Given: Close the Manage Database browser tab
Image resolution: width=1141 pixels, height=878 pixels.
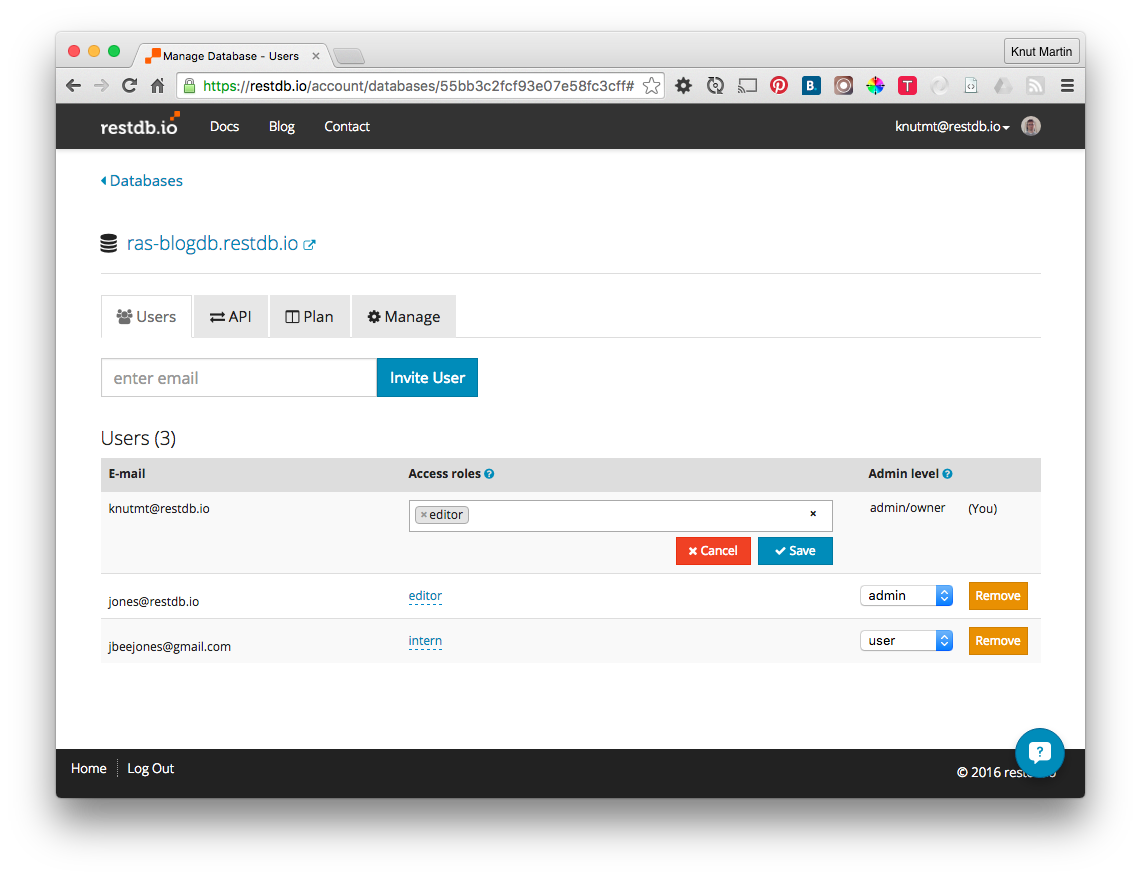Looking at the screenshot, I should (316, 56).
